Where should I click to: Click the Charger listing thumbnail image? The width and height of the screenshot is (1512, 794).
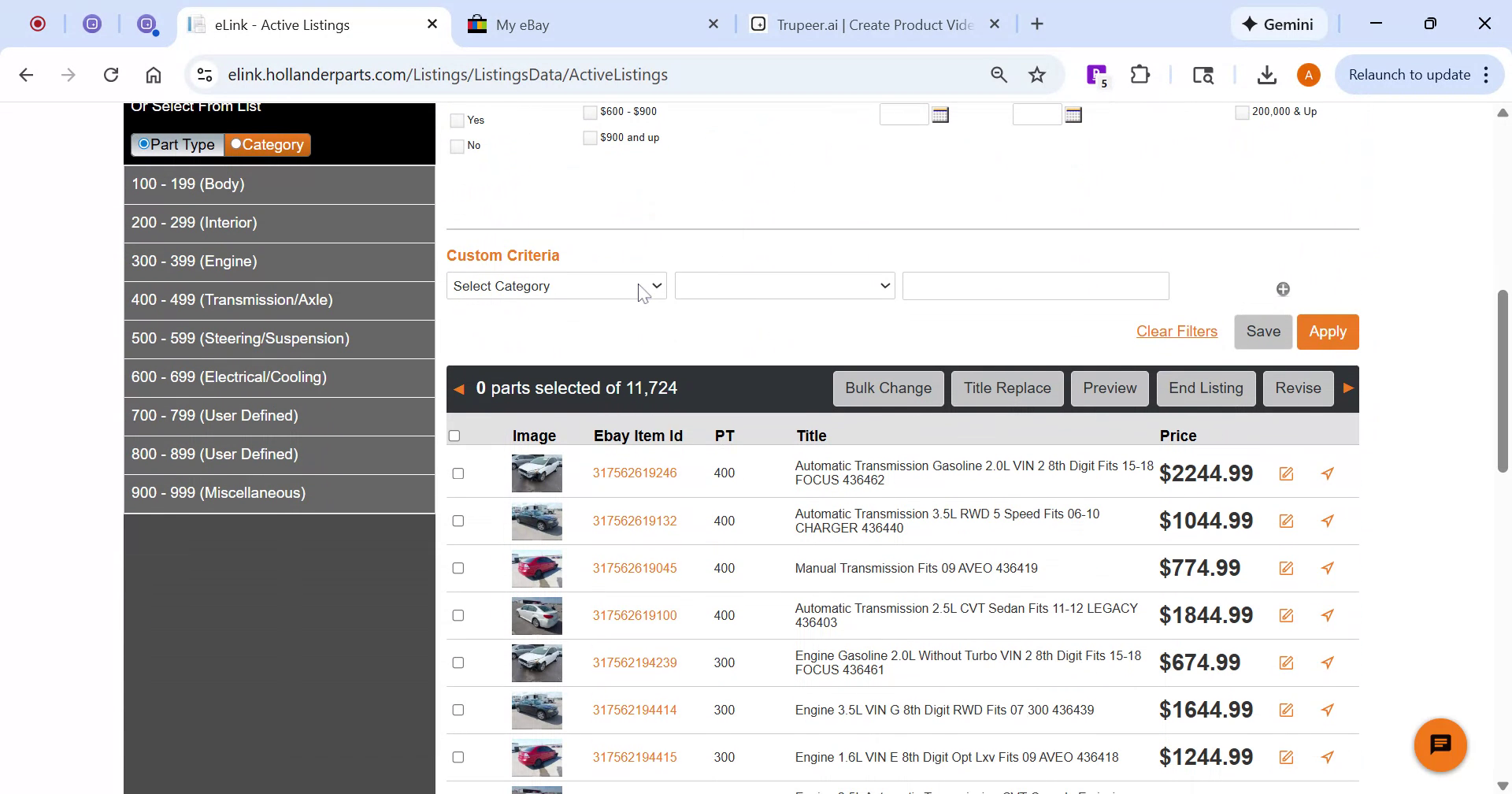tap(536, 521)
